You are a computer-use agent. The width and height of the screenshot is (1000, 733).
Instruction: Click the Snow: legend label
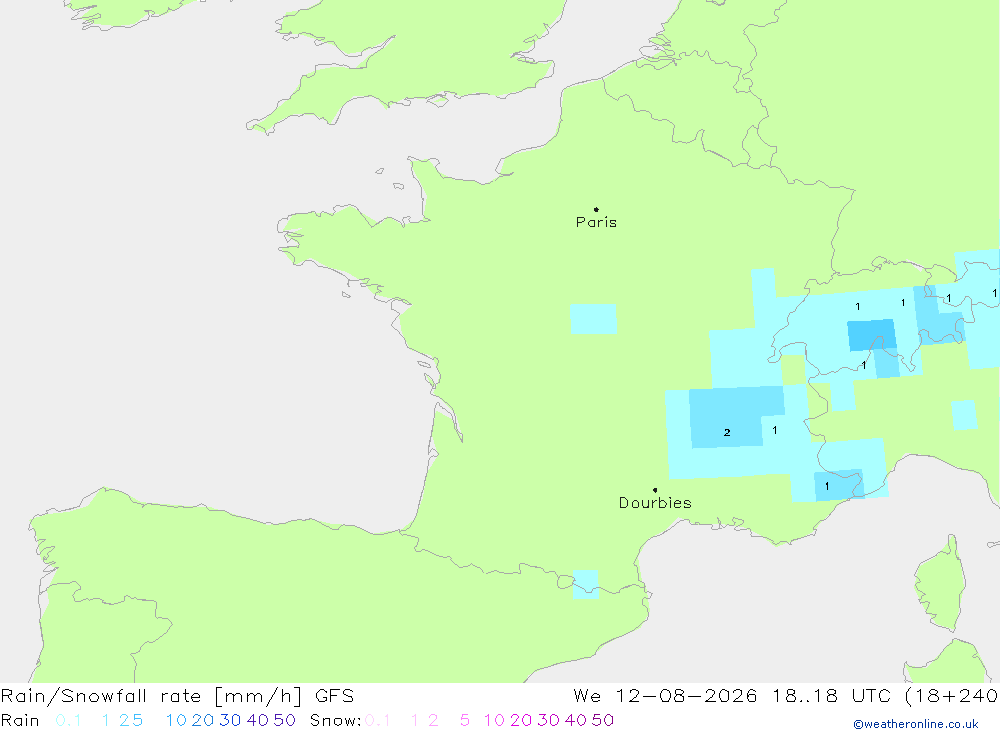335,720
